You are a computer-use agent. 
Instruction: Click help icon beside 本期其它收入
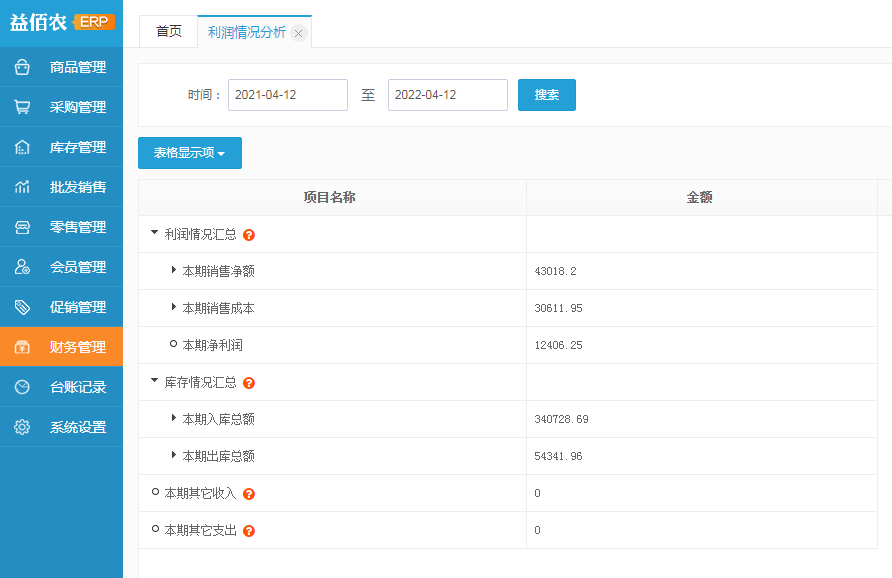click(x=249, y=494)
